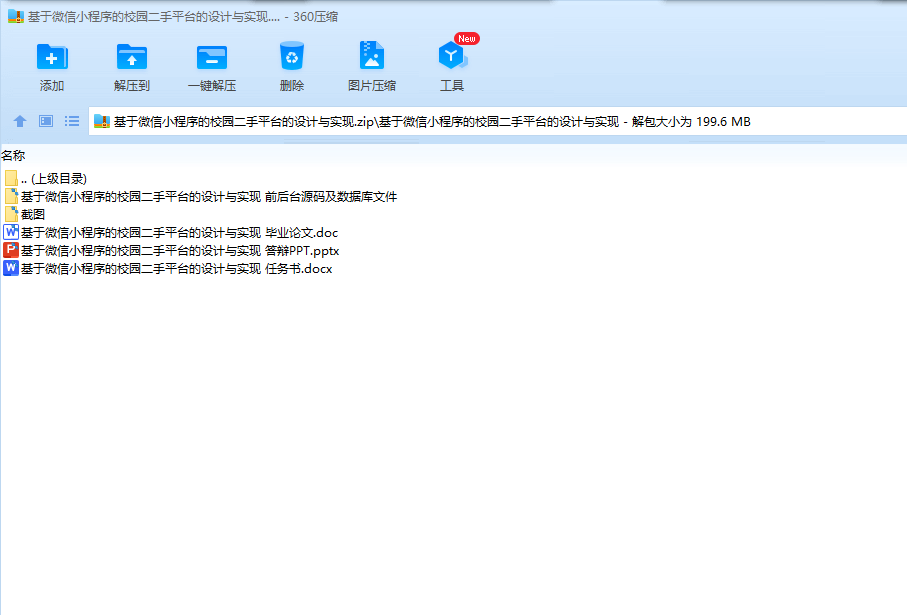The image size is (907, 615).
Task: Switch to the list view mode
Action: pos(72,121)
